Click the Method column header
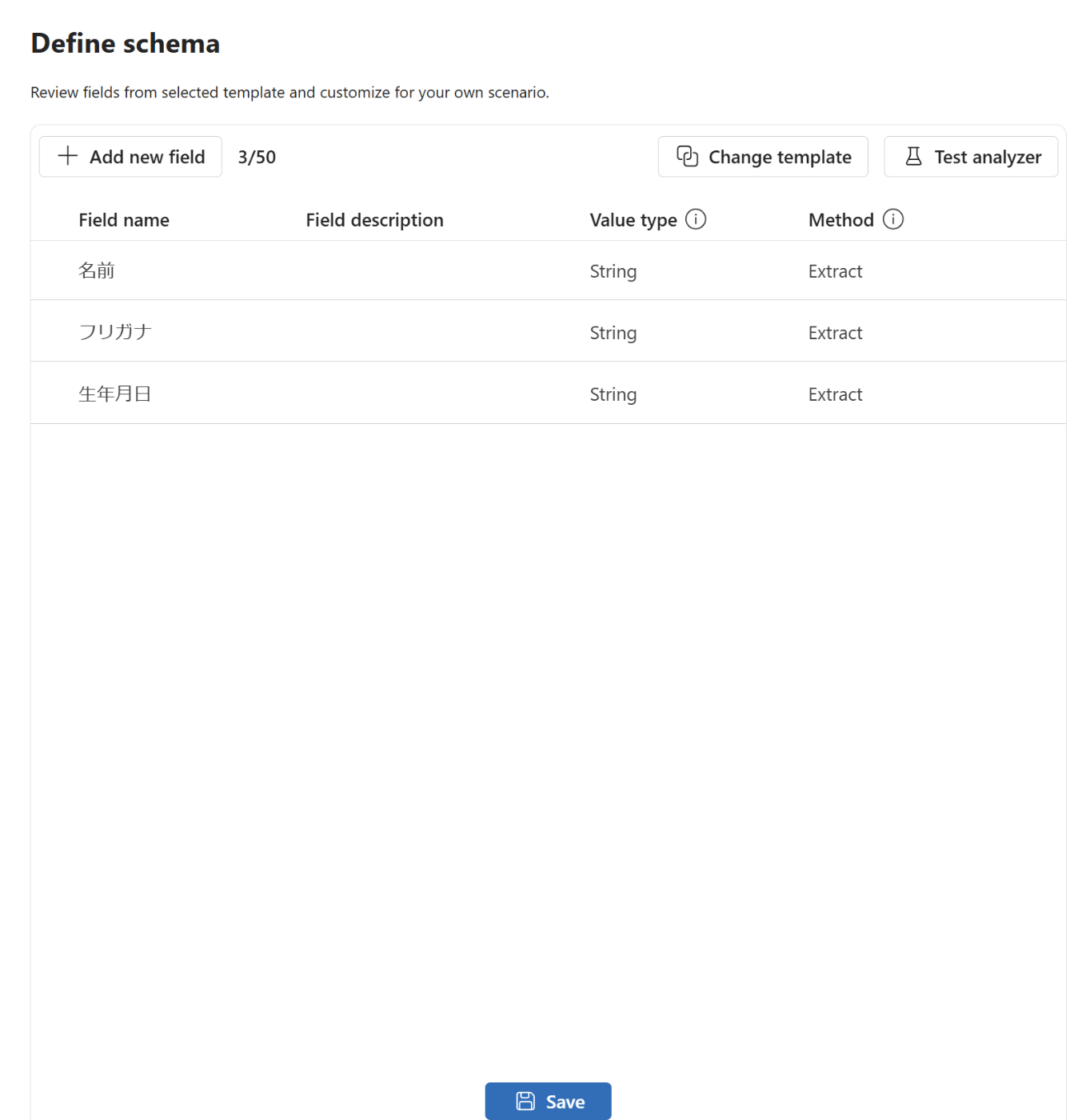 pos(841,220)
